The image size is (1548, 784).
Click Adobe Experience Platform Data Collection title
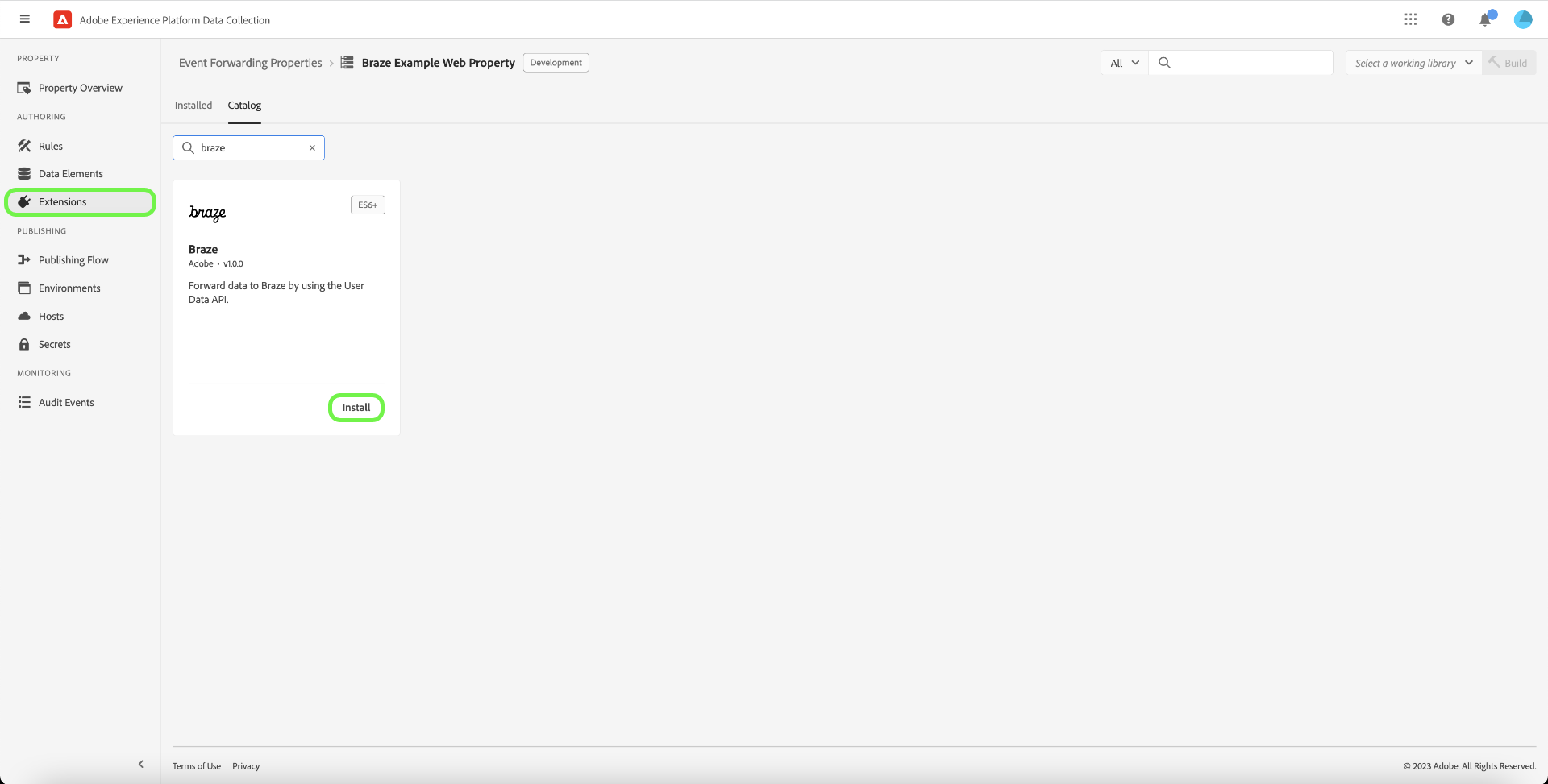[x=175, y=20]
